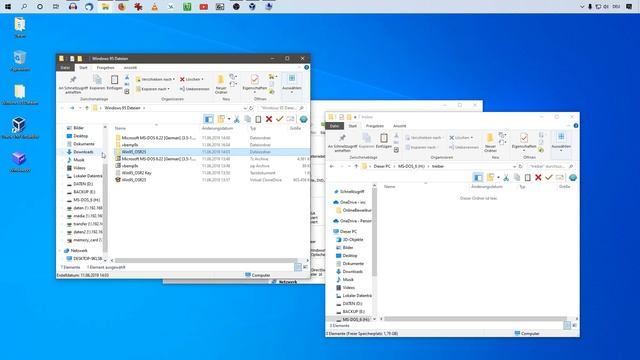Image resolution: width=640 pixels, height=360 pixels.
Task: Click Kopieren in the Windows 95 Dateien ribbon
Action: click(97, 82)
